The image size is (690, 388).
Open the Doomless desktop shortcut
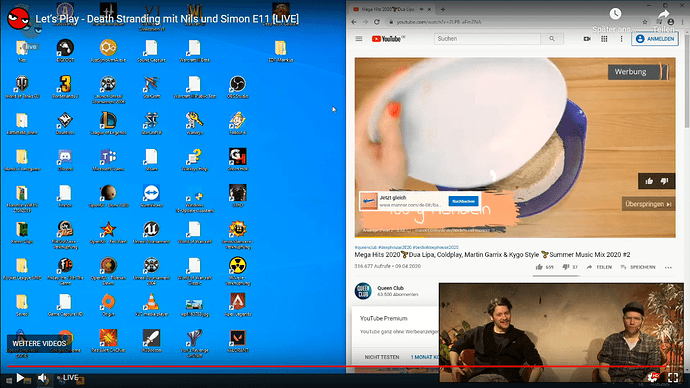(x=65, y=120)
